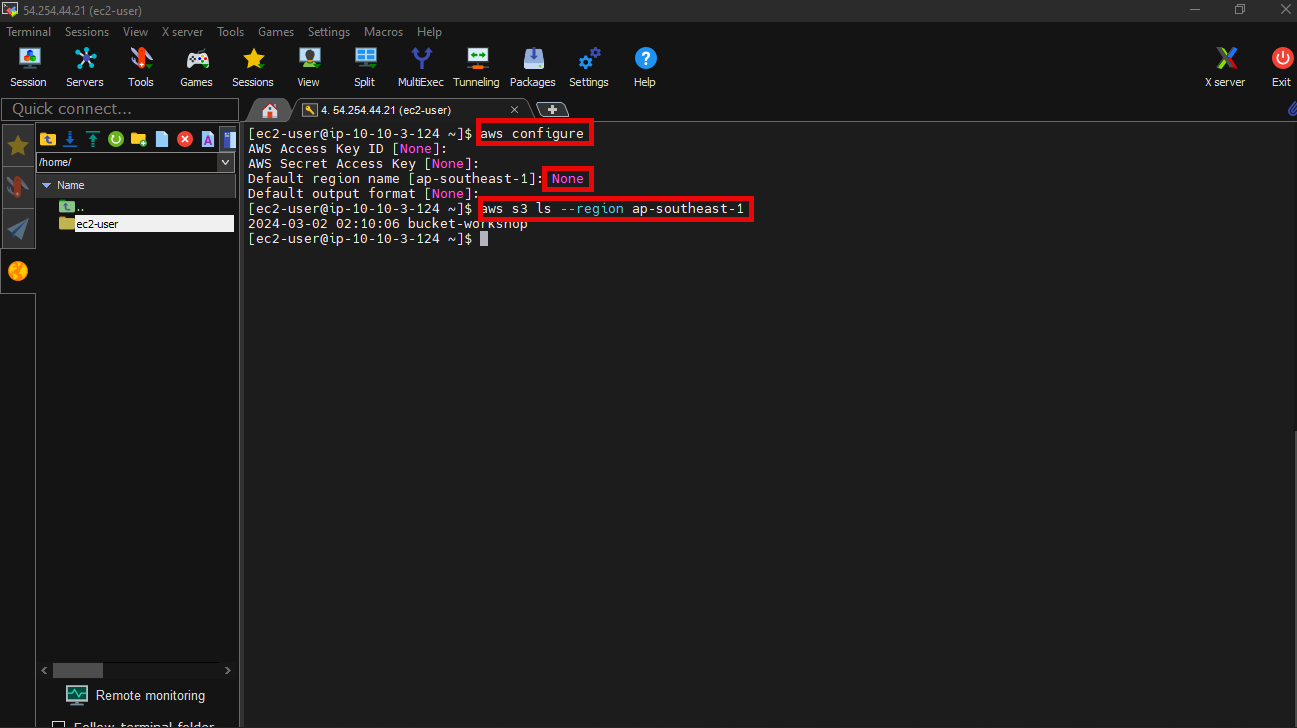
Task: Click the /home/ path field
Action: coord(126,162)
